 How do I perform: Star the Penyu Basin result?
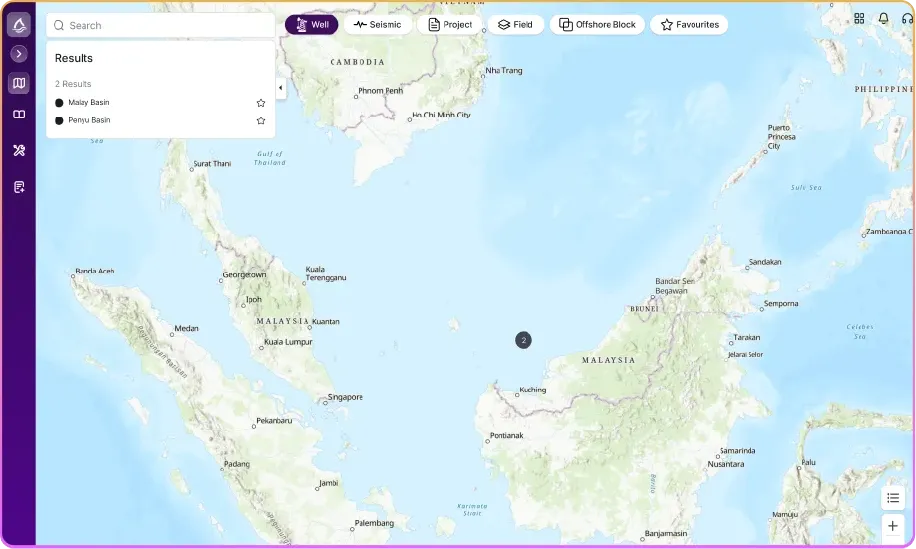tap(261, 121)
